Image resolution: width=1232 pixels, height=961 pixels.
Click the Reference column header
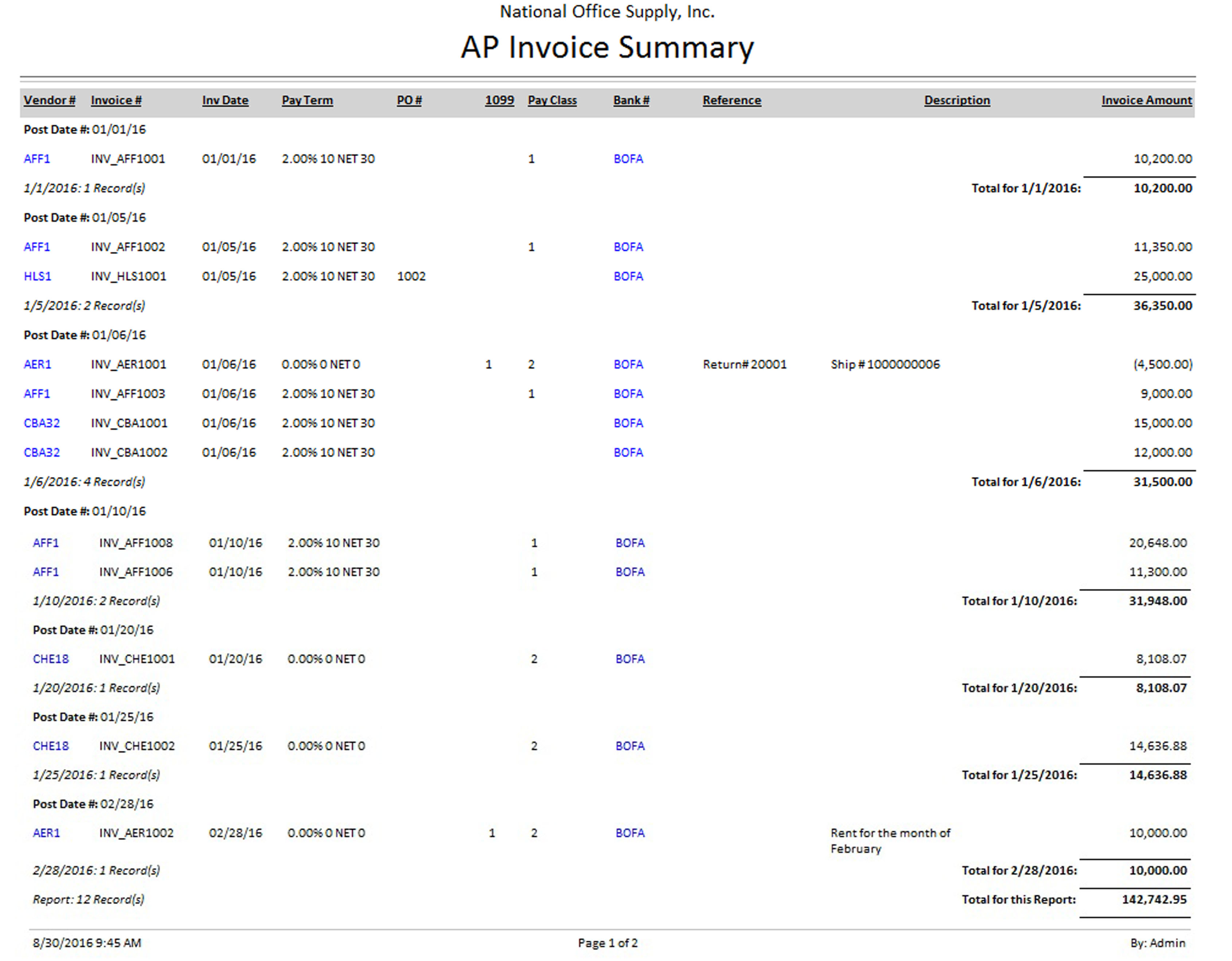coord(731,100)
